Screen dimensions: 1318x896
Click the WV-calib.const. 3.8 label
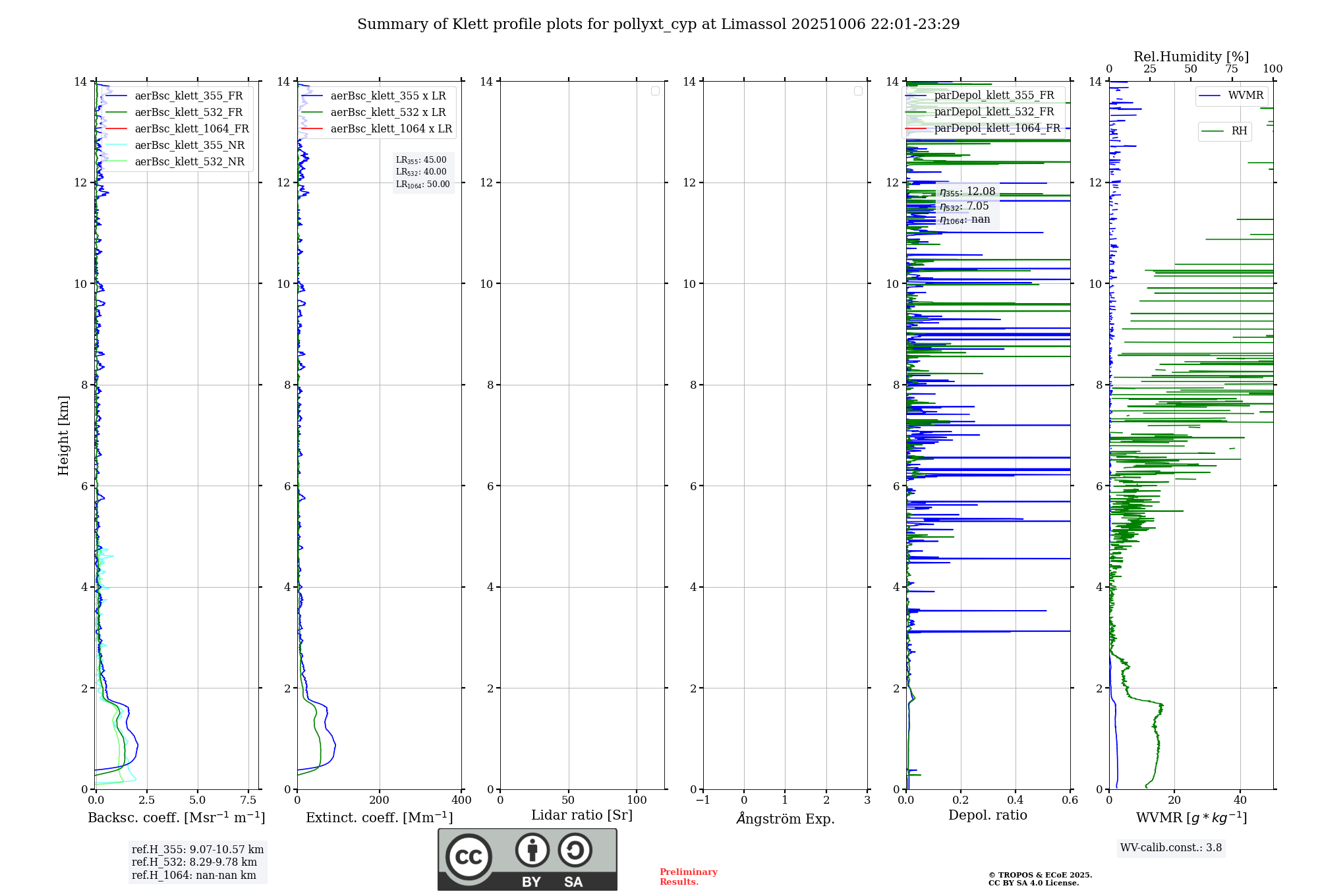pos(1170,848)
